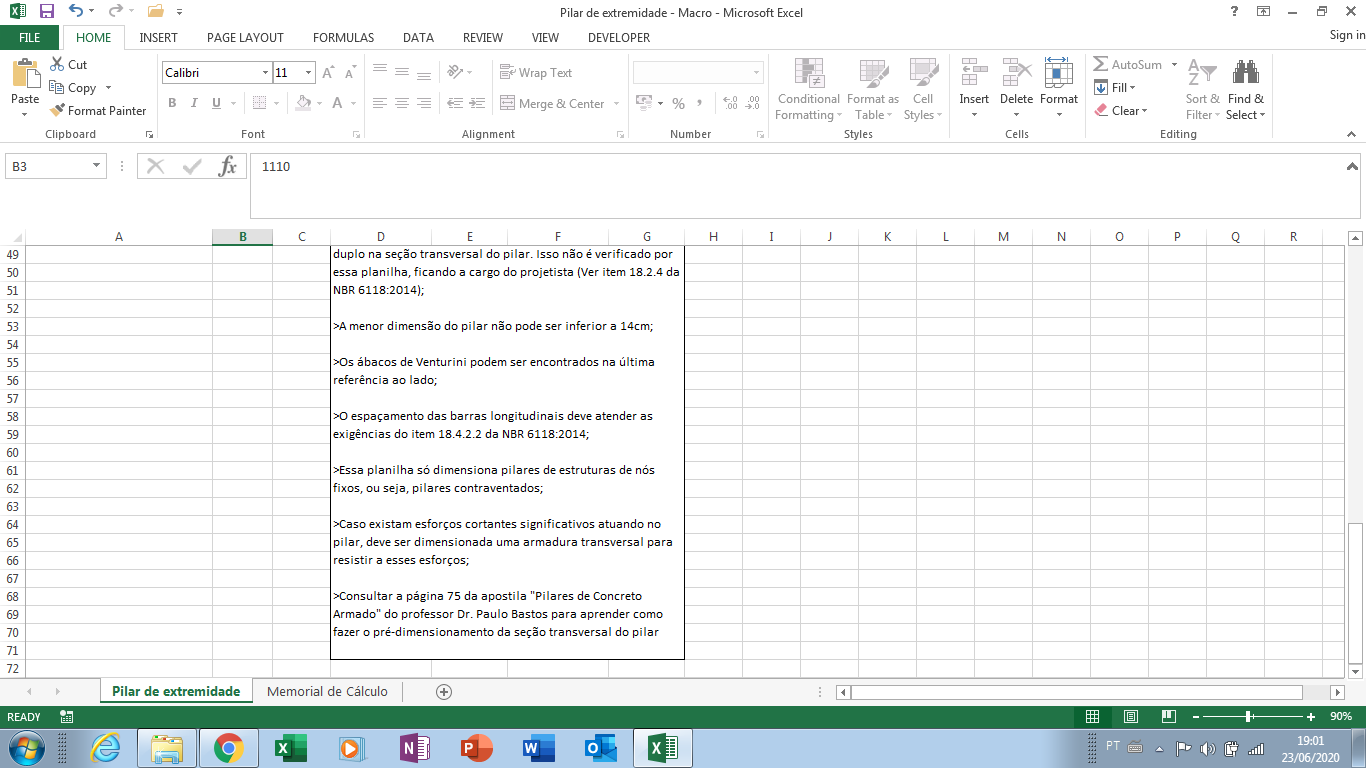
Task: Add a new sheet with plus button
Action: point(444,691)
